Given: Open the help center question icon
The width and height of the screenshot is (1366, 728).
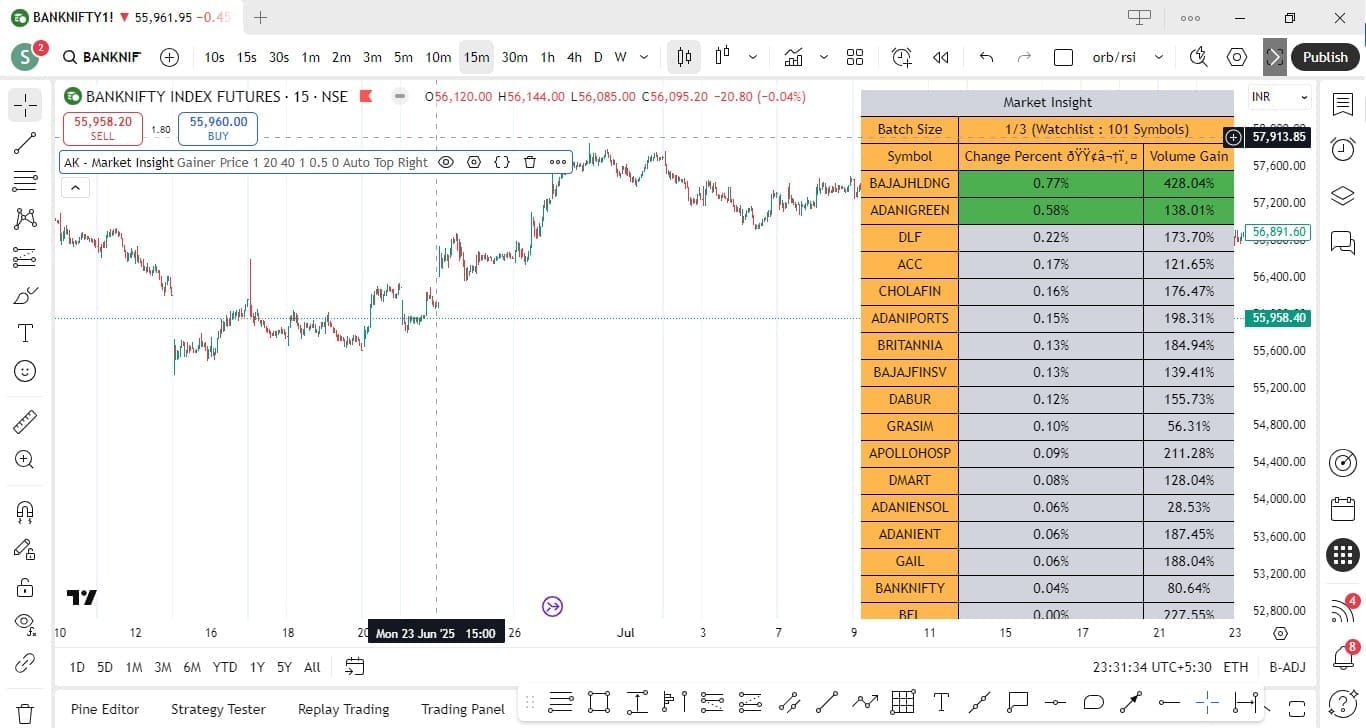Looking at the screenshot, I should (1343, 703).
